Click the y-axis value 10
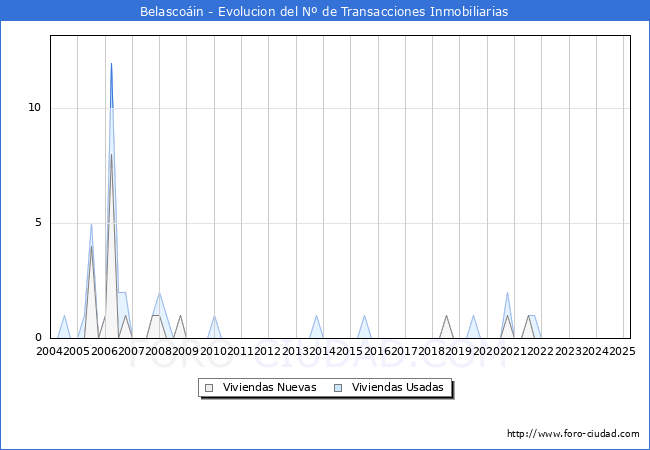 (x=35, y=108)
